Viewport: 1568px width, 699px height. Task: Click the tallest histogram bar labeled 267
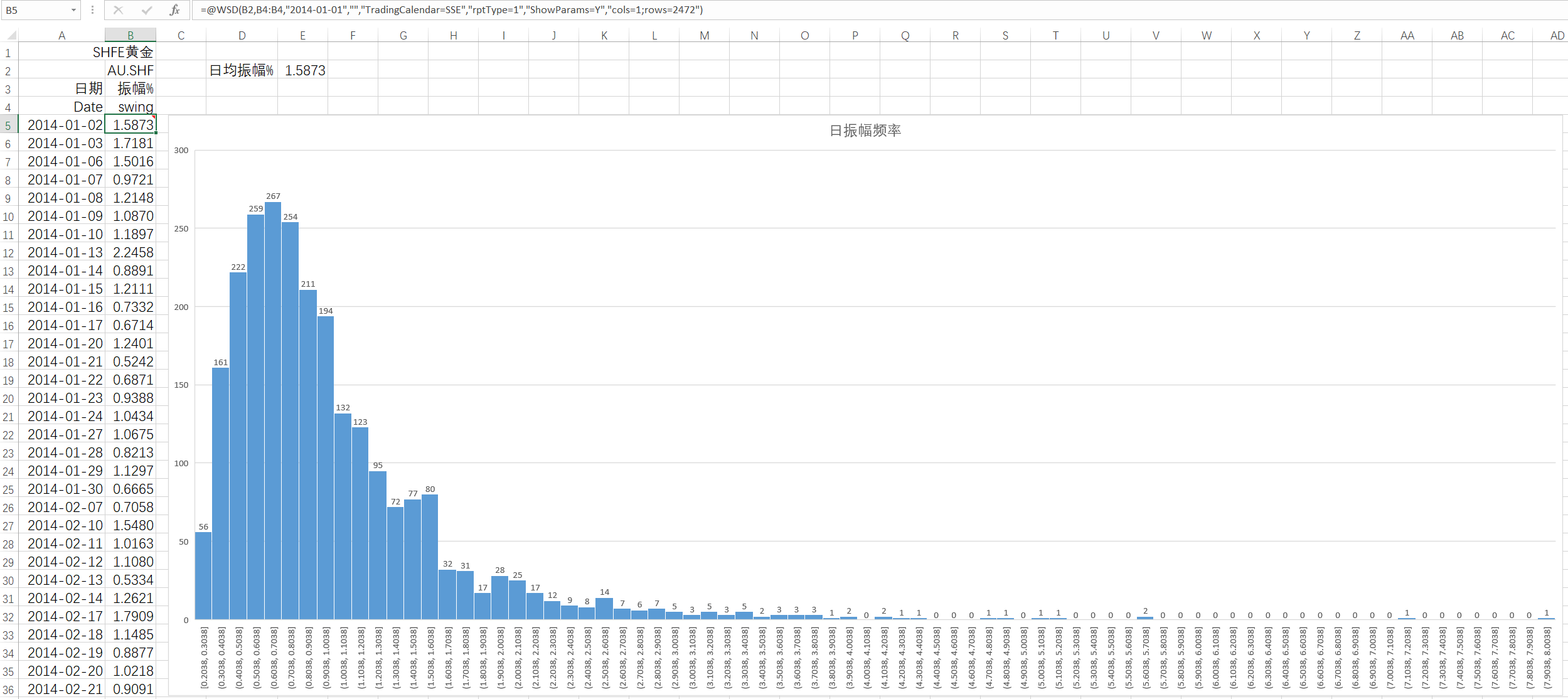[x=273, y=408]
